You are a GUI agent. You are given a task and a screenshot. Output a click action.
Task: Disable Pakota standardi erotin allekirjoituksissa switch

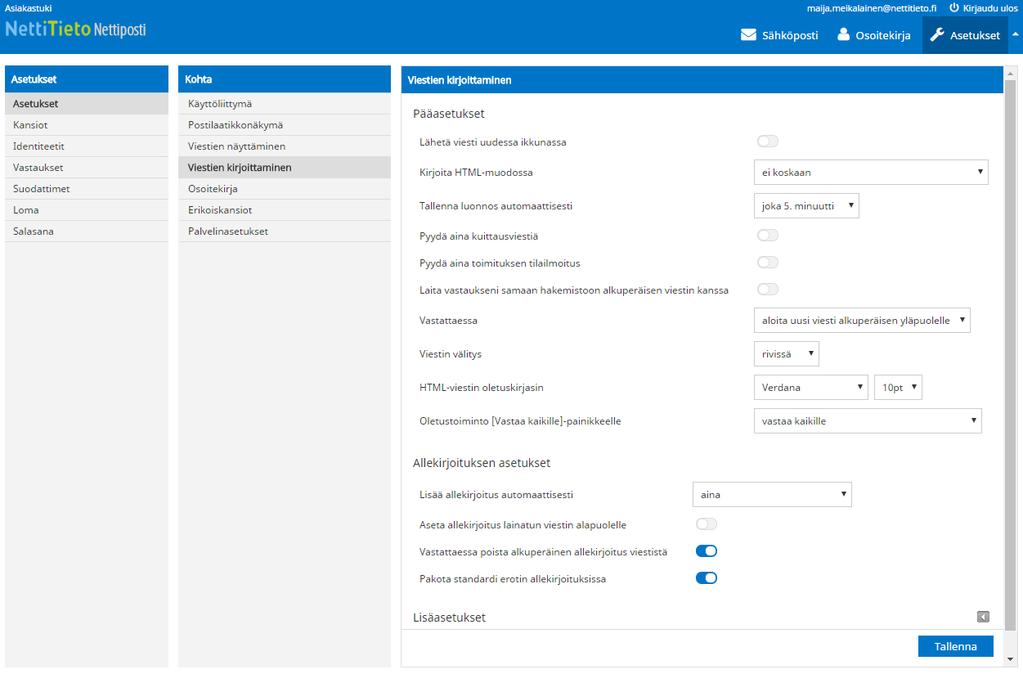point(707,578)
